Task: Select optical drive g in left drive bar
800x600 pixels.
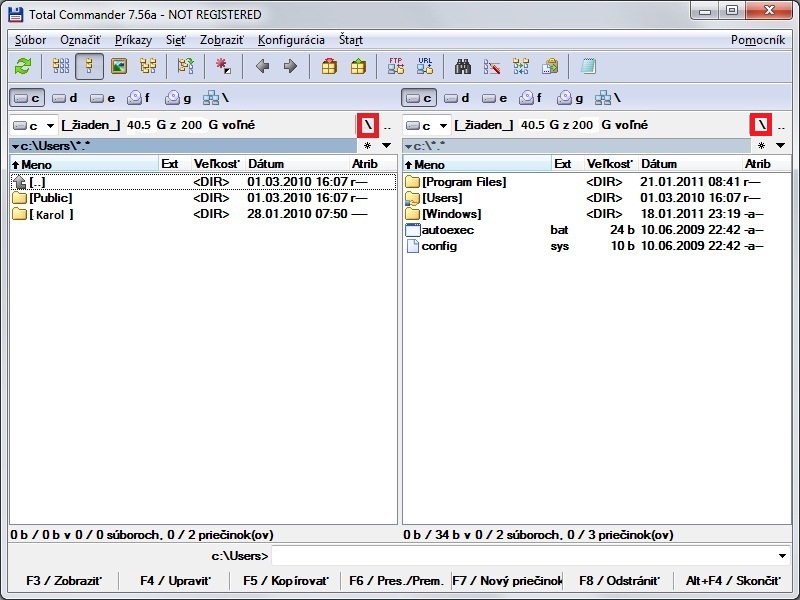Action: click(178, 98)
